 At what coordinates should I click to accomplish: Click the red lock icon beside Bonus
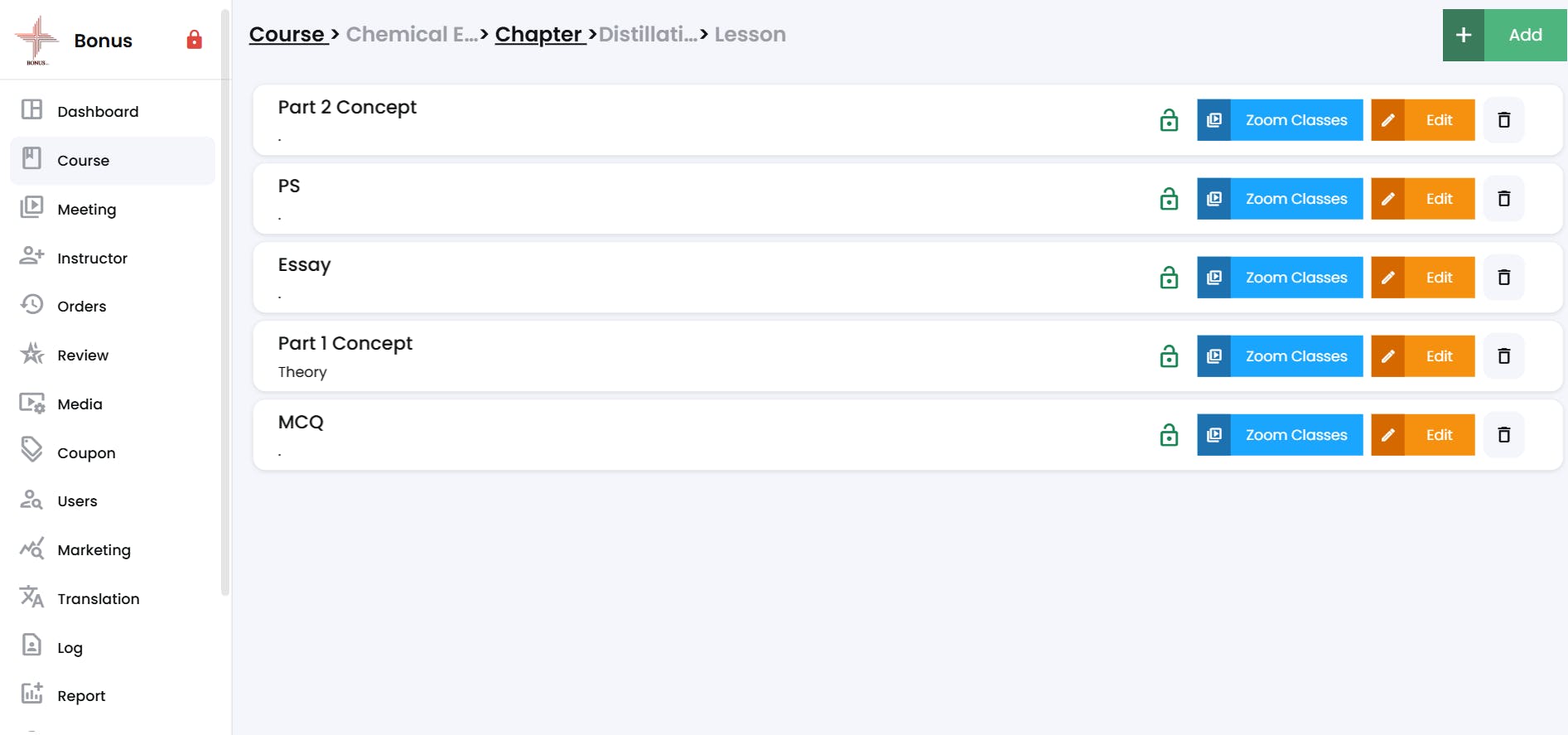[194, 40]
